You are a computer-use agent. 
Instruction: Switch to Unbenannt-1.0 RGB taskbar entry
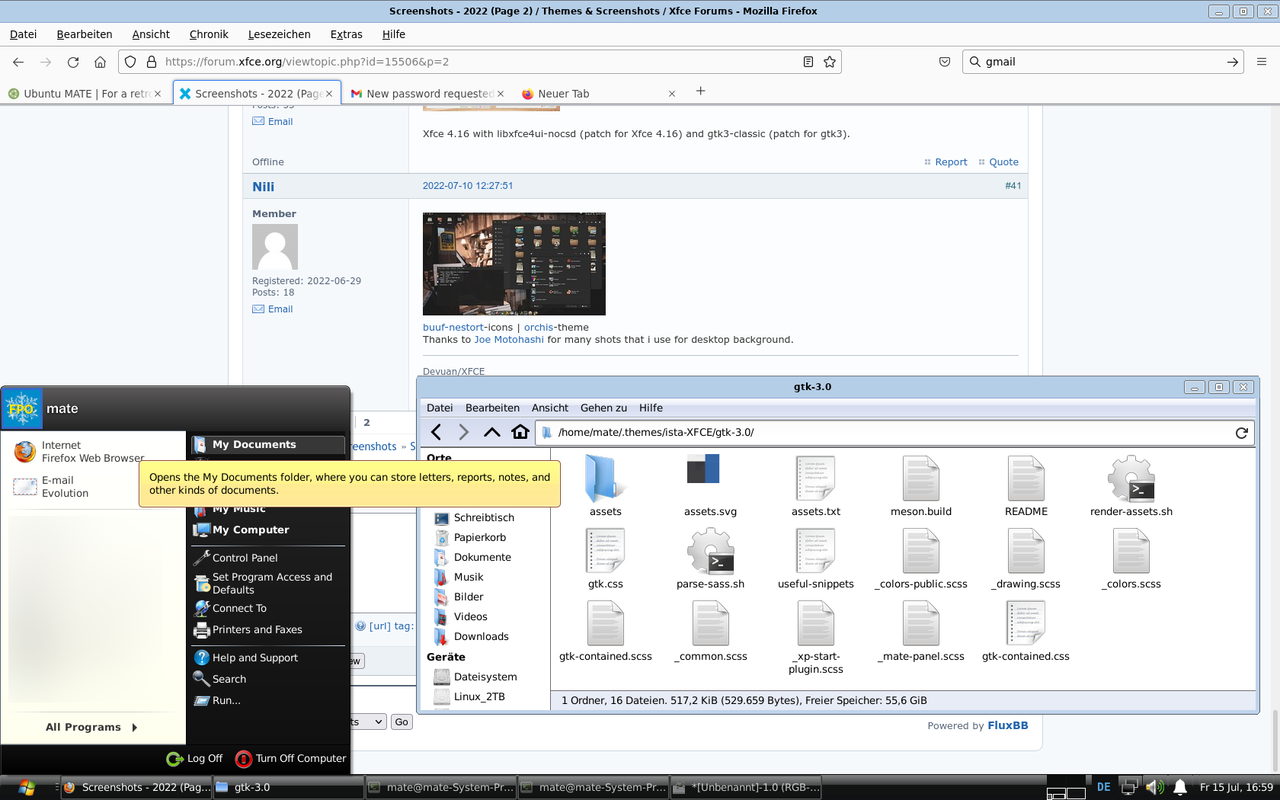tap(745, 788)
